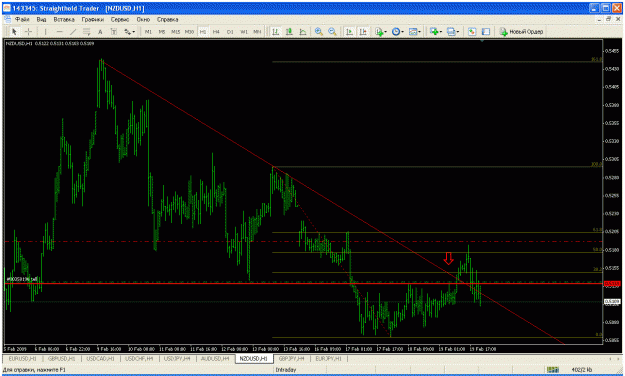The height and width of the screenshot is (376, 625).
Task: Zoom in on the chart
Action: pos(319,31)
